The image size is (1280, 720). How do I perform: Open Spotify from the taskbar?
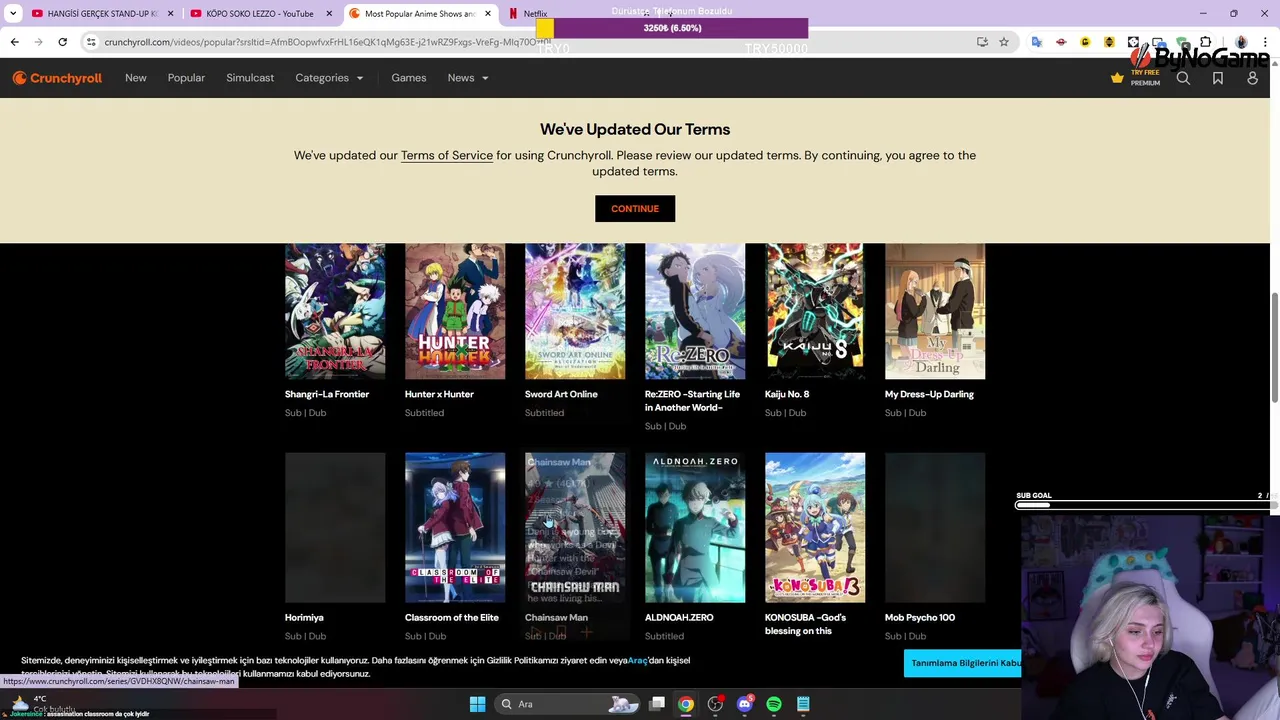pyautogui.click(x=773, y=704)
